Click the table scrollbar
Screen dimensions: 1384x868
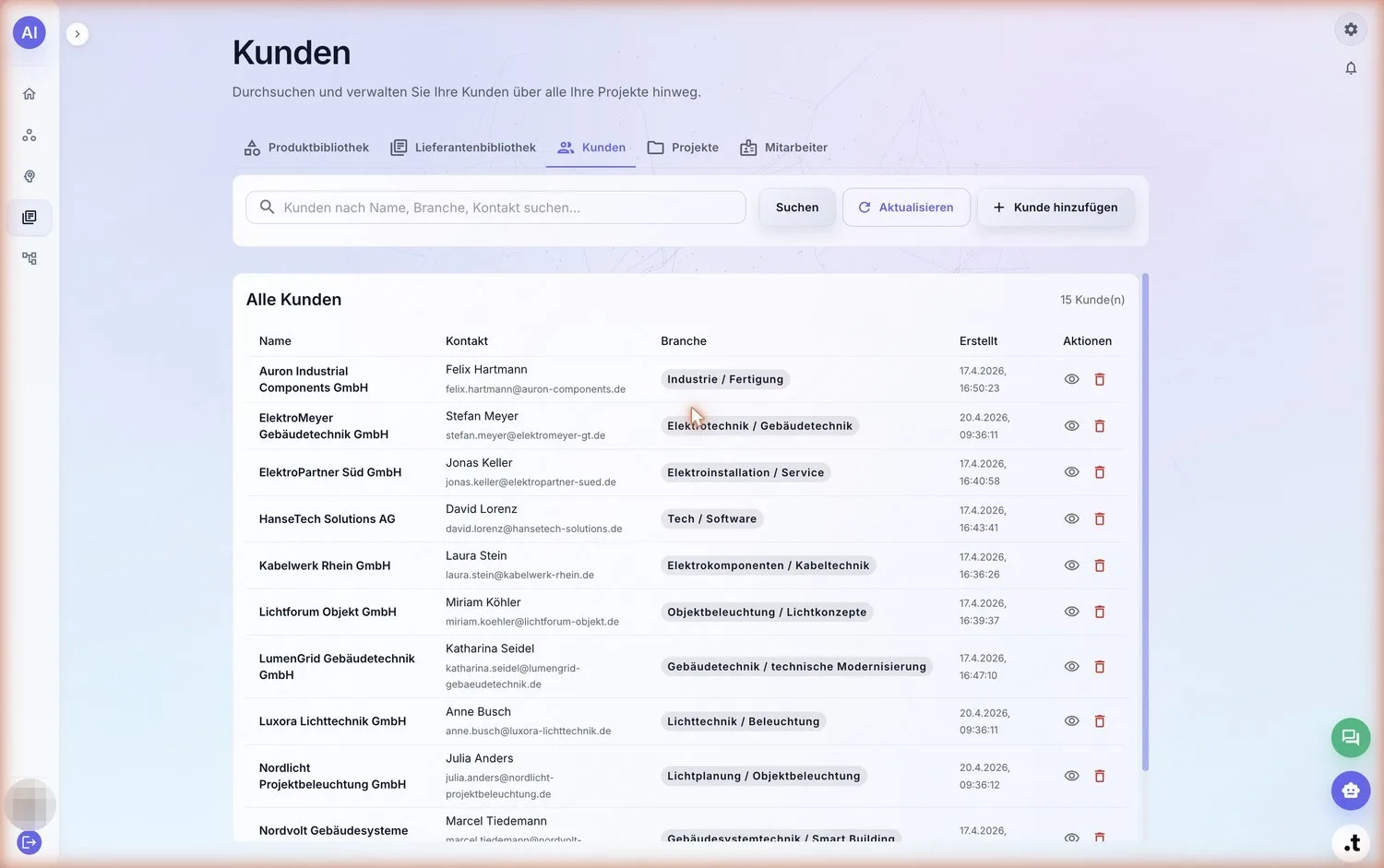pyautogui.click(x=1145, y=522)
